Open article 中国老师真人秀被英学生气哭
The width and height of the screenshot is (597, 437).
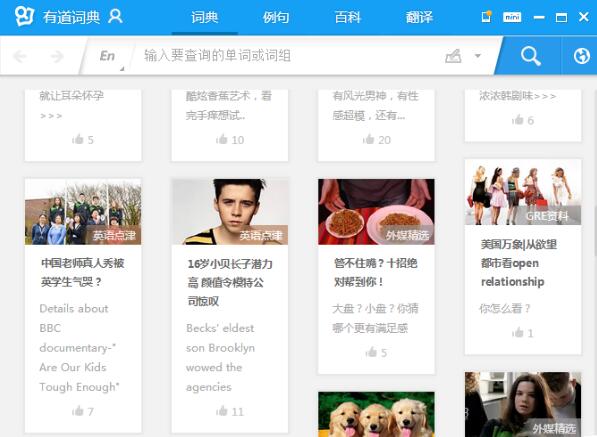83,272
